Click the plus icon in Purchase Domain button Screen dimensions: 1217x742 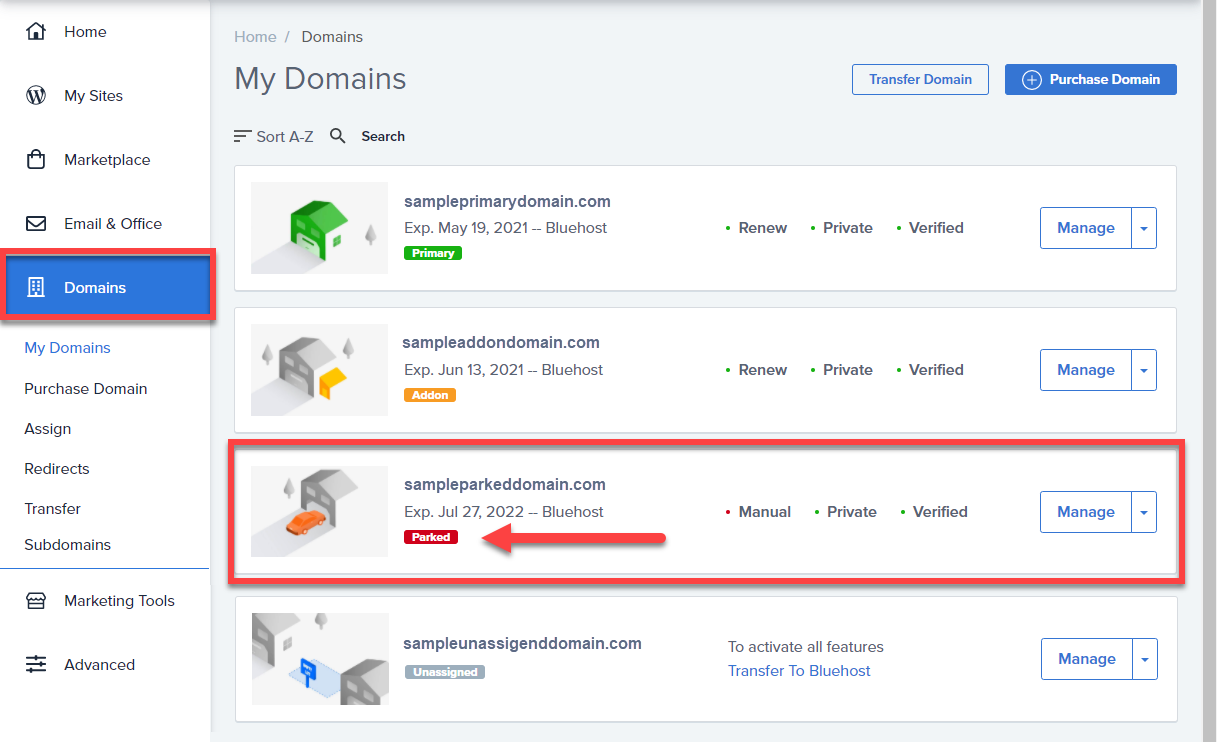point(1032,80)
